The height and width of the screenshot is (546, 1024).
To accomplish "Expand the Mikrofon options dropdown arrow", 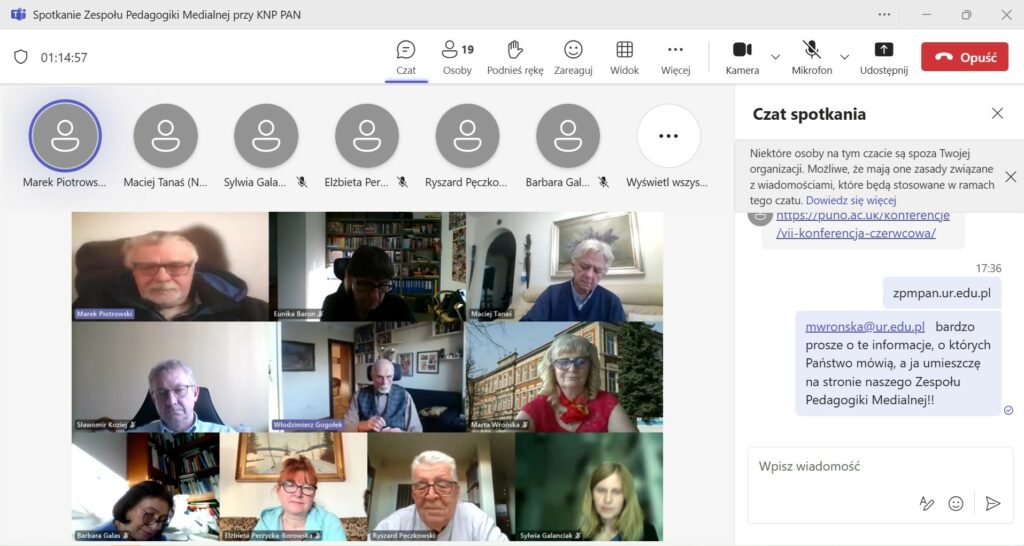I will coord(844,57).
